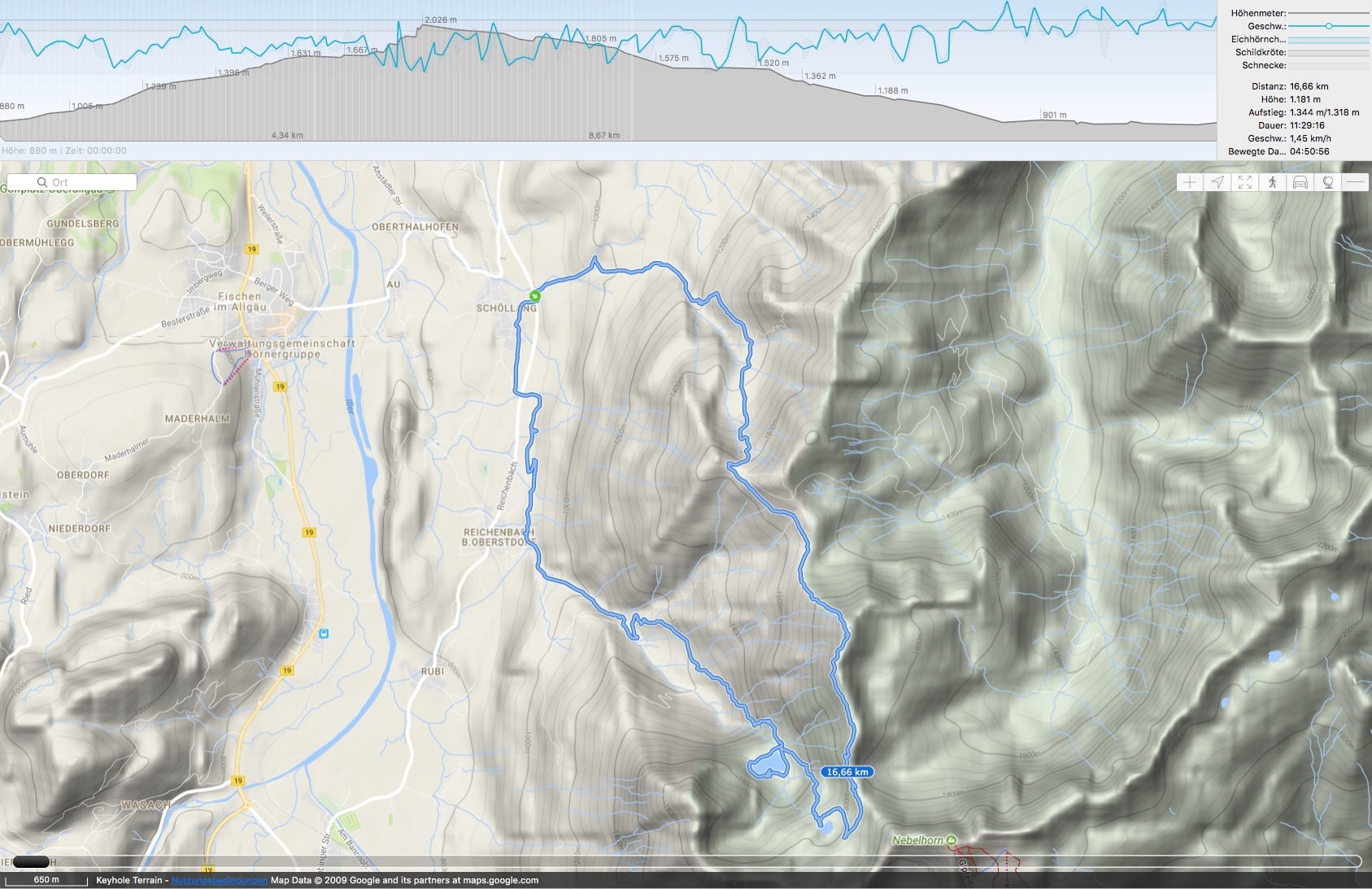Click the RUBI map label
Viewport: 1372px width, 889px height.
(x=433, y=671)
